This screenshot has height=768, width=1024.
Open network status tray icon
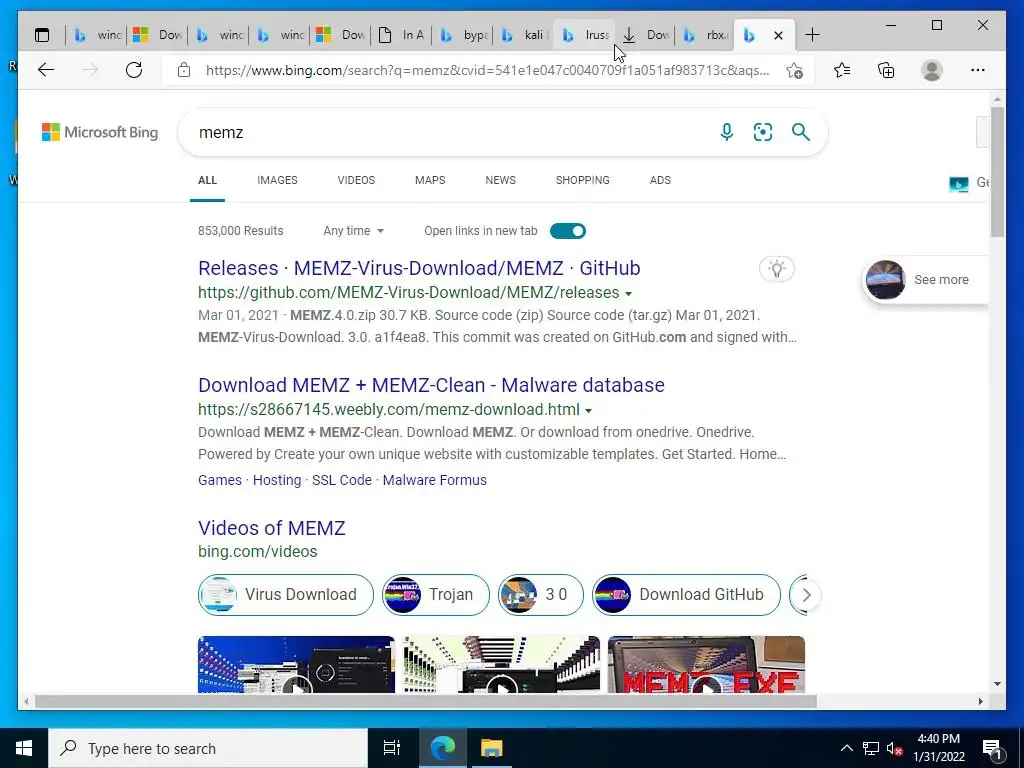871,748
